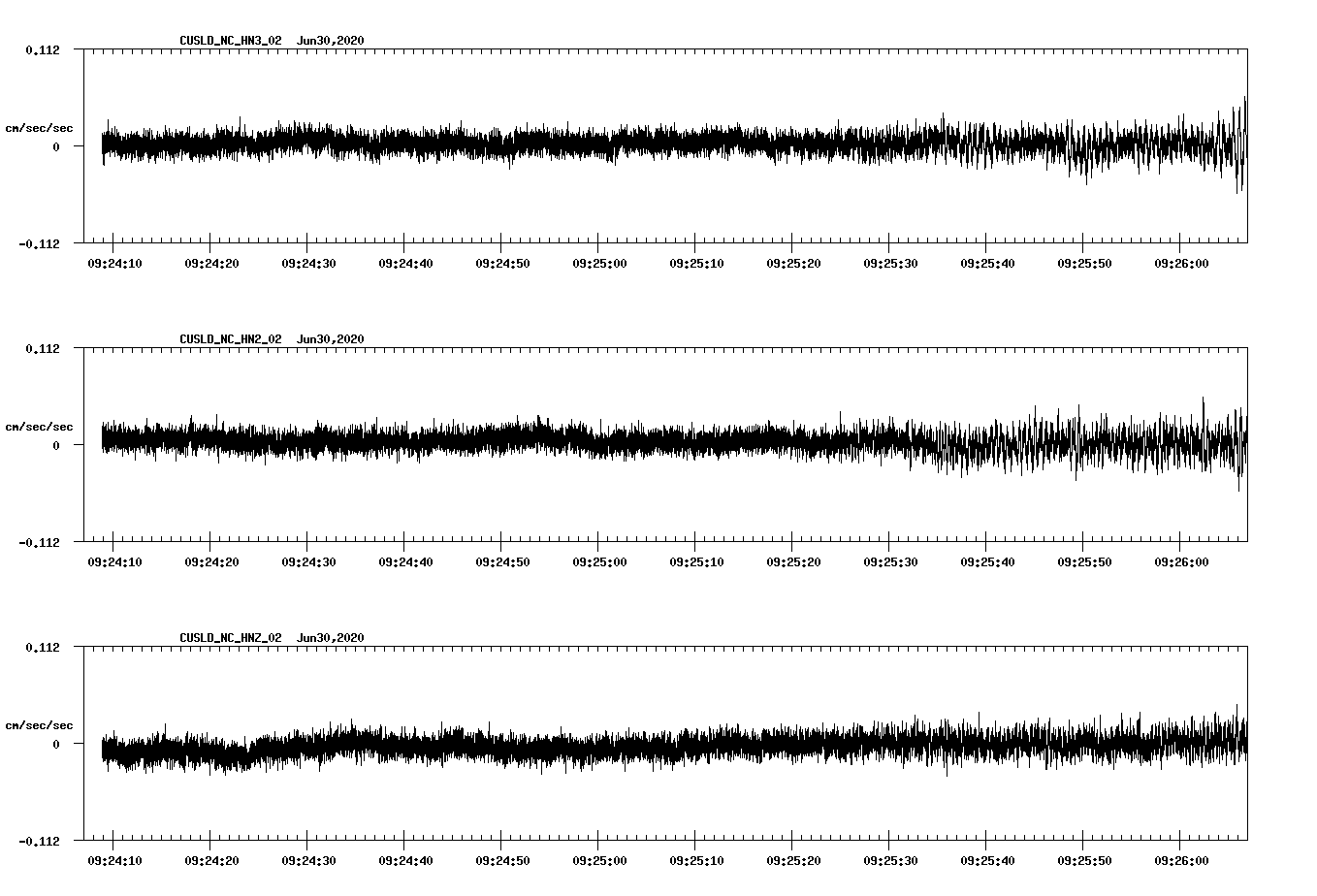Pick 09:26:00 axis time under HNZ chart

[x=1181, y=860]
